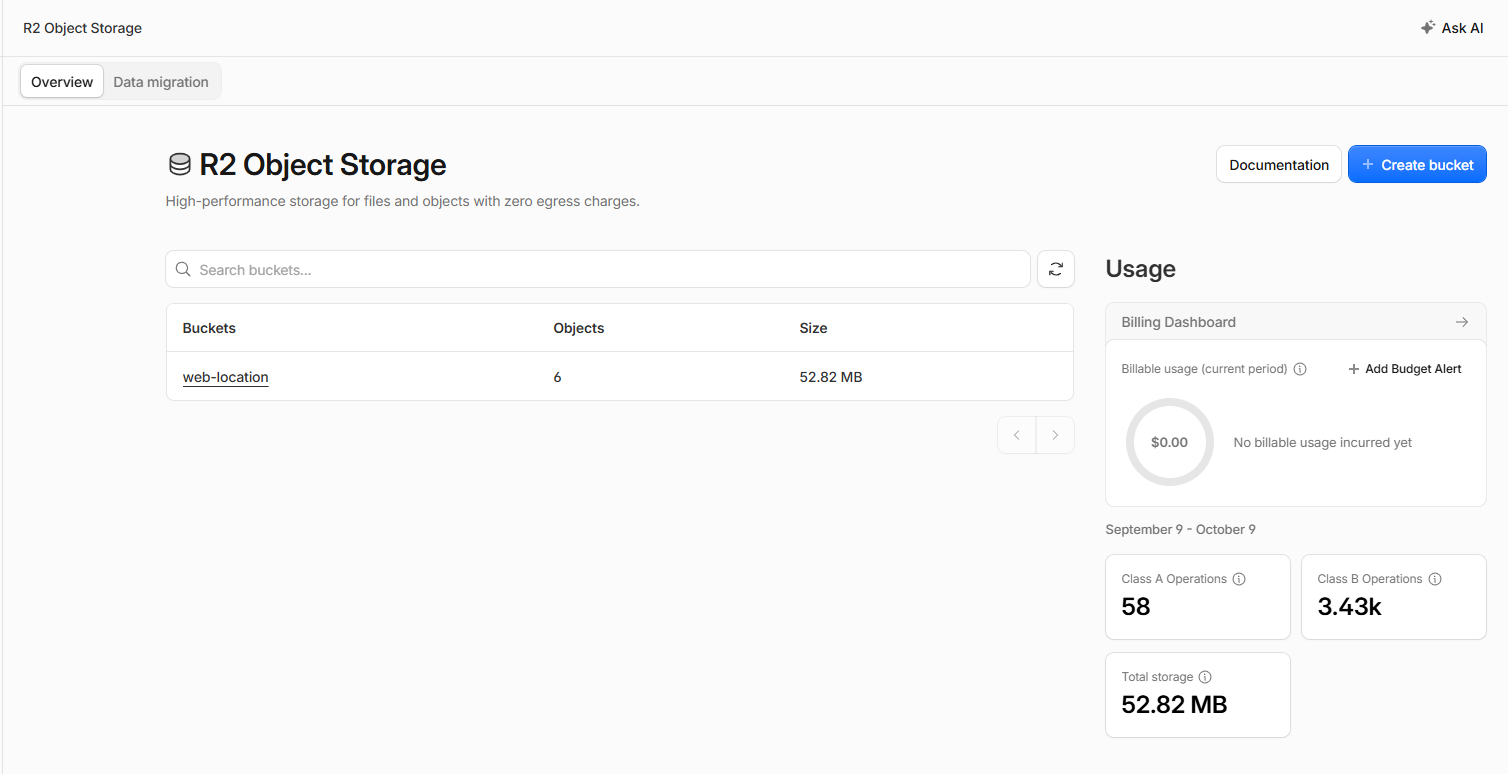The width and height of the screenshot is (1508, 774).
Task: Click info icon beside Class A Operations
Action: click(1239, 579)
